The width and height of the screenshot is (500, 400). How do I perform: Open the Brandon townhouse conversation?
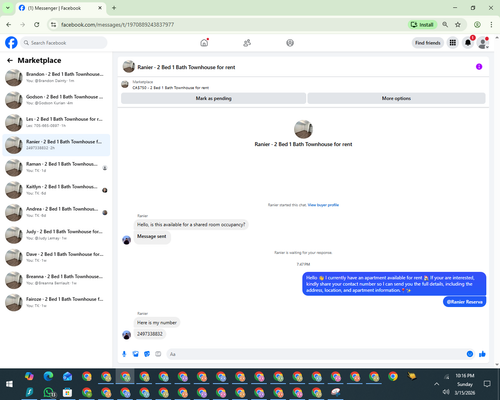(x=56, y=77)
